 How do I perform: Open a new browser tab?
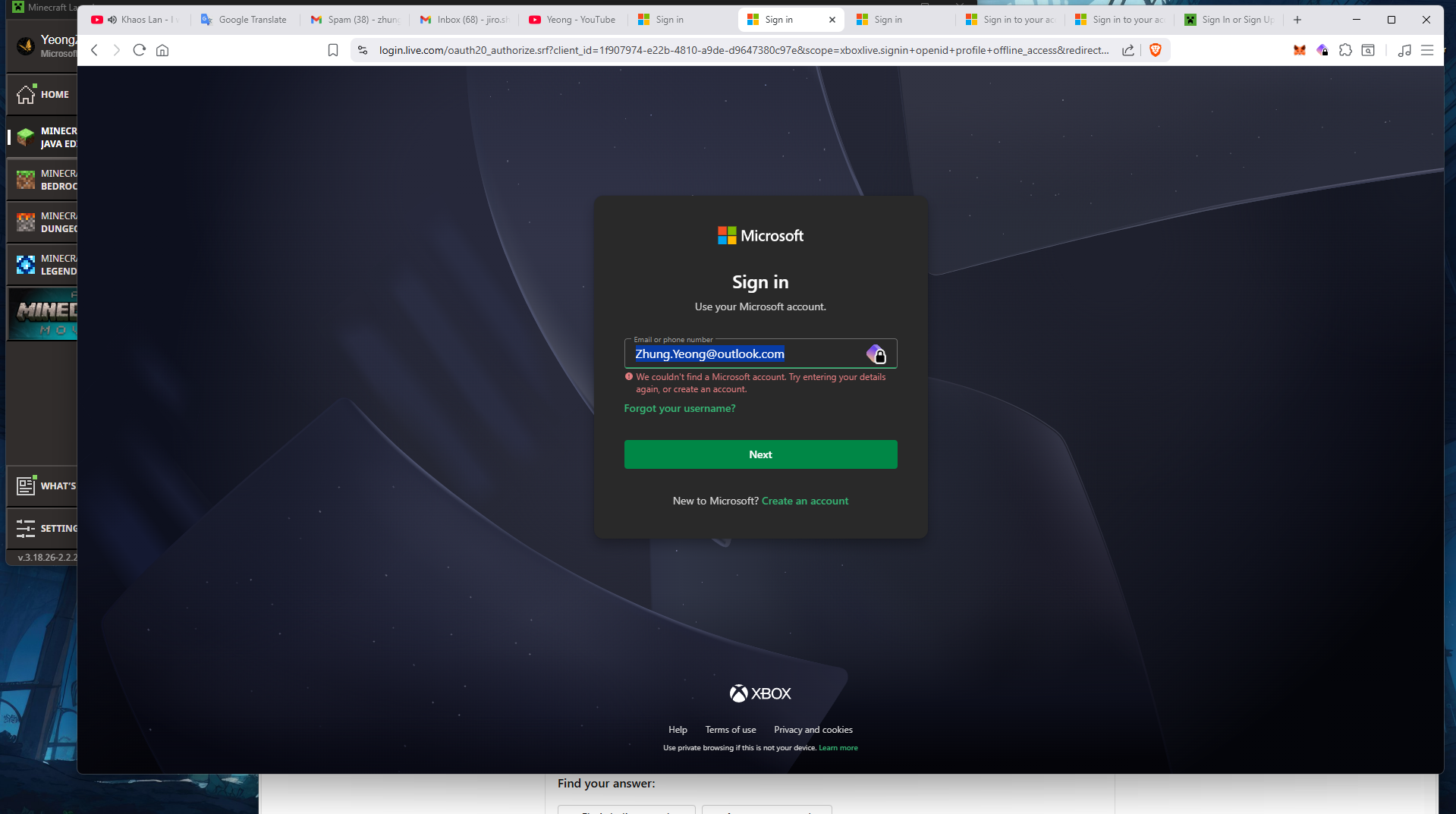click(x=1297, y=19)
